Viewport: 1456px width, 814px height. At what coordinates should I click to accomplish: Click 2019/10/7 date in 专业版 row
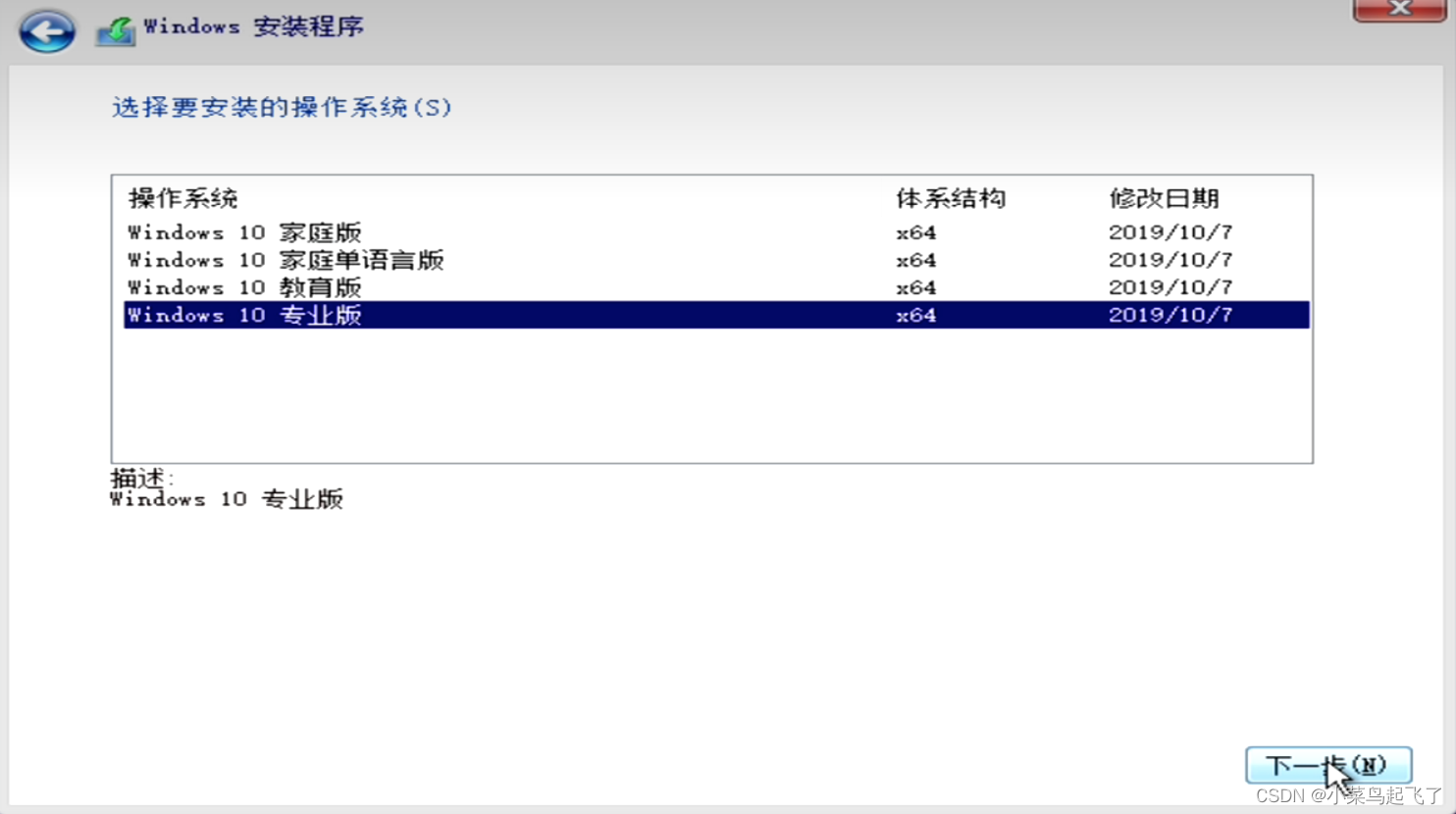pyautogui.click(x=1170, y=315)
